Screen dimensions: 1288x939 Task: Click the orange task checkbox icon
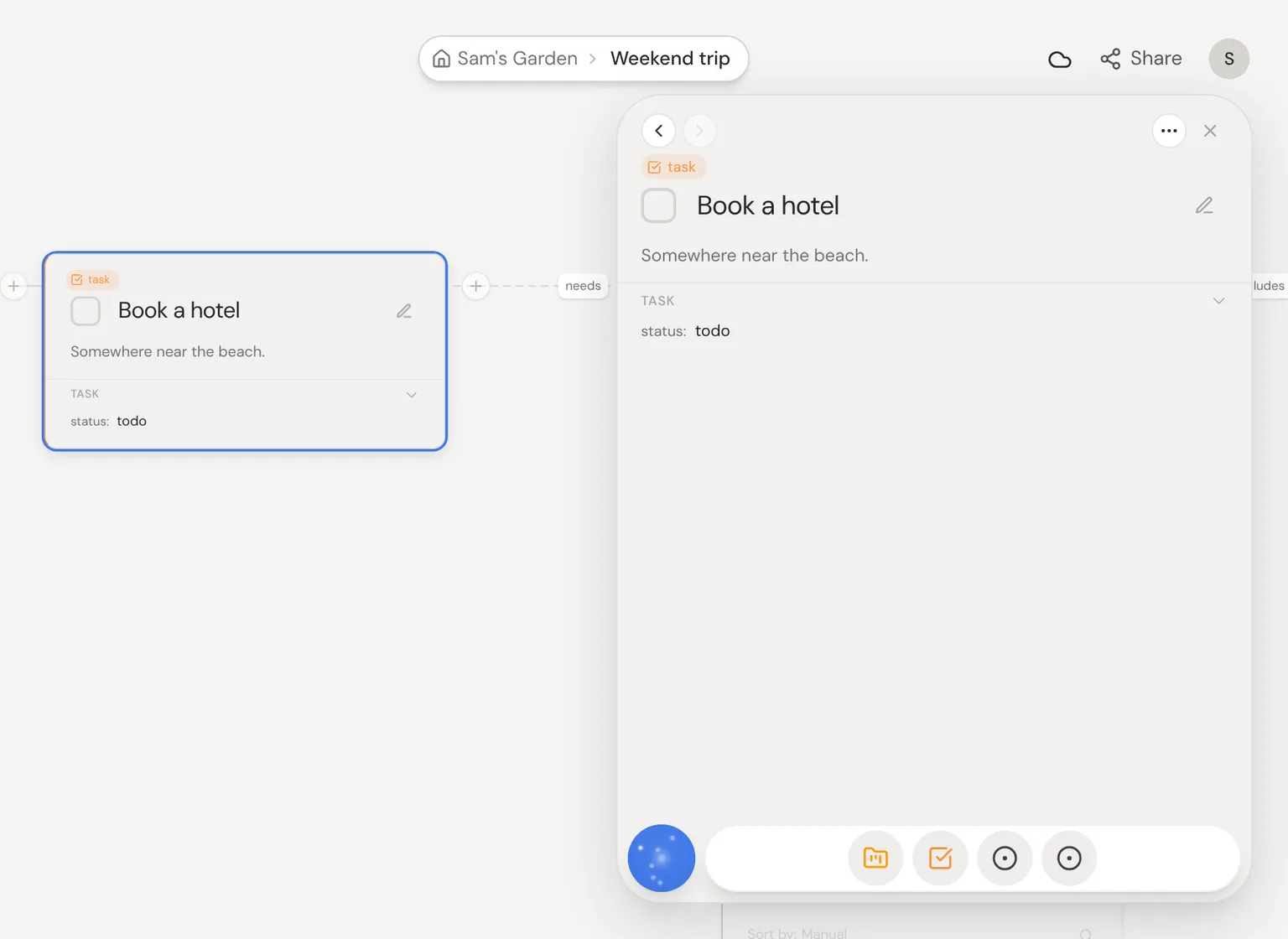(x=940, y=859)
